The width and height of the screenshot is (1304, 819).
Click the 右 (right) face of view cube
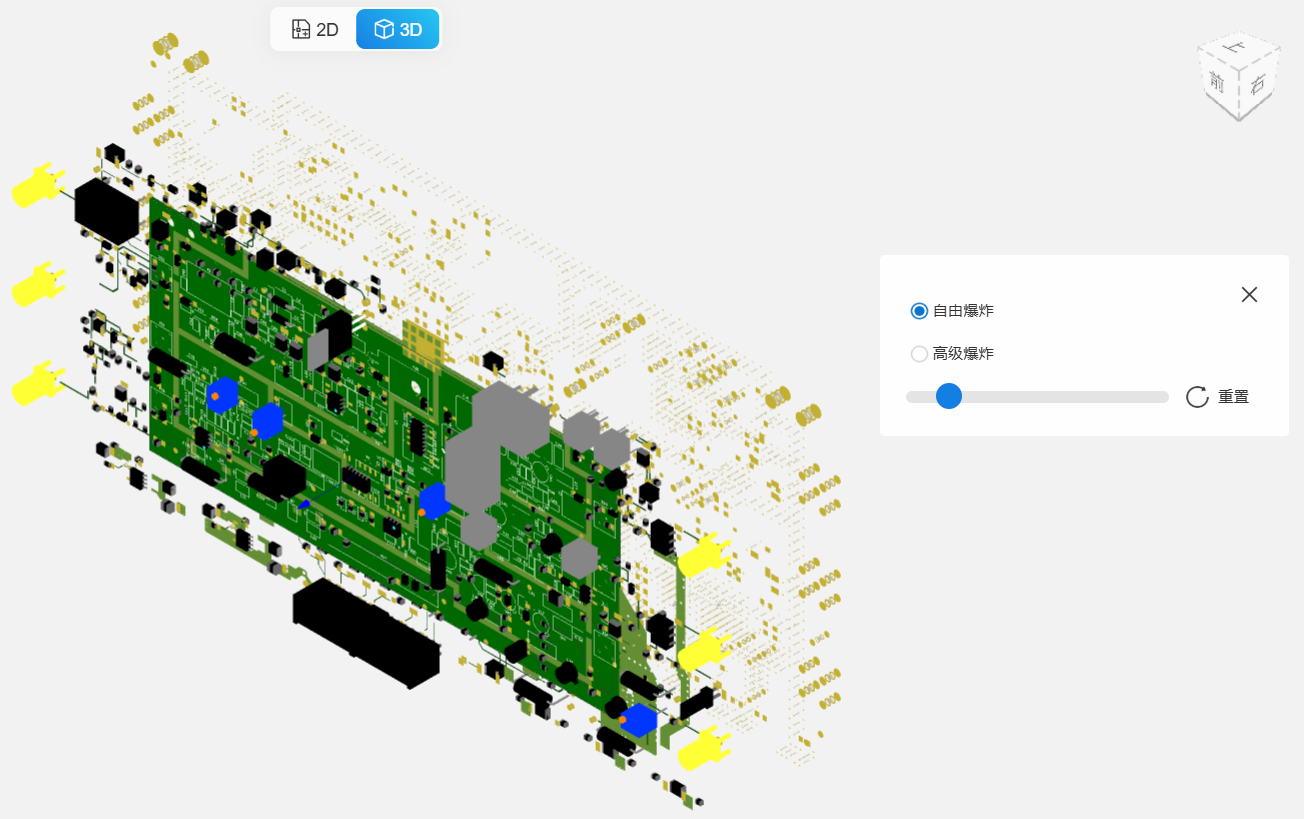1257,85
